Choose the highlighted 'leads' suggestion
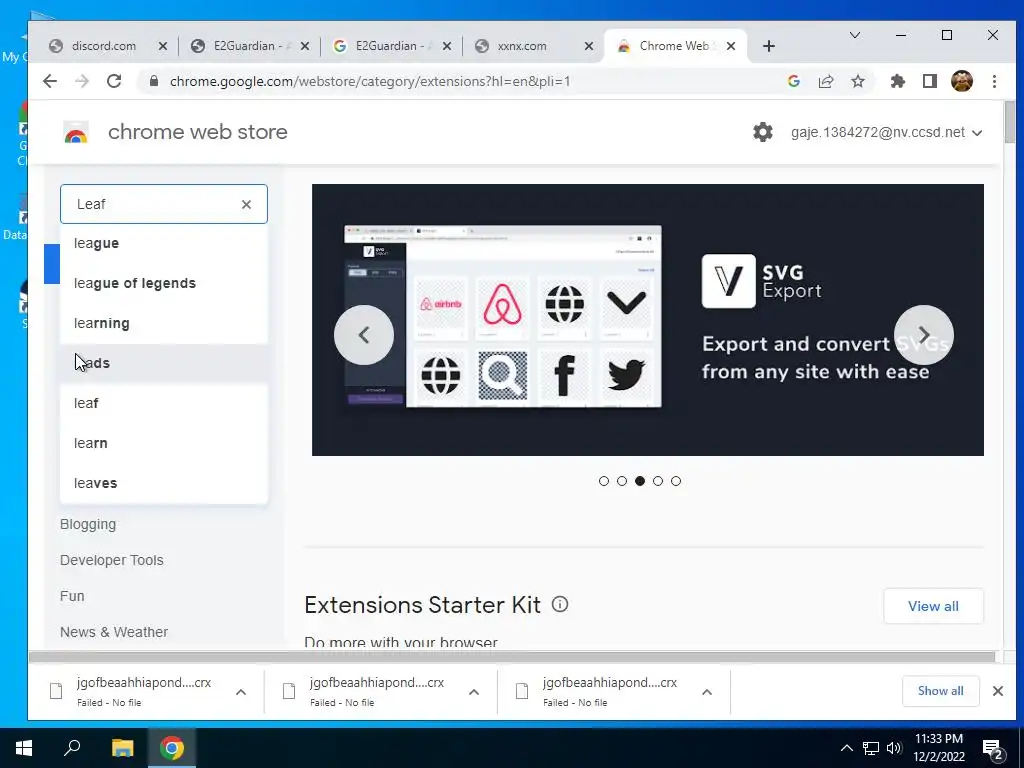This screenshot has height=768, width=1024. tap(164, 363)
